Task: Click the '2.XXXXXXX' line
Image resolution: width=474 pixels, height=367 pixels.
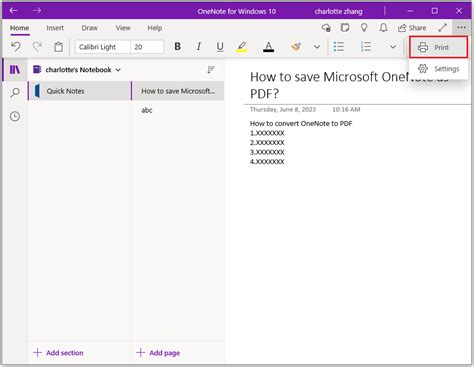Action: coord(267,143)
